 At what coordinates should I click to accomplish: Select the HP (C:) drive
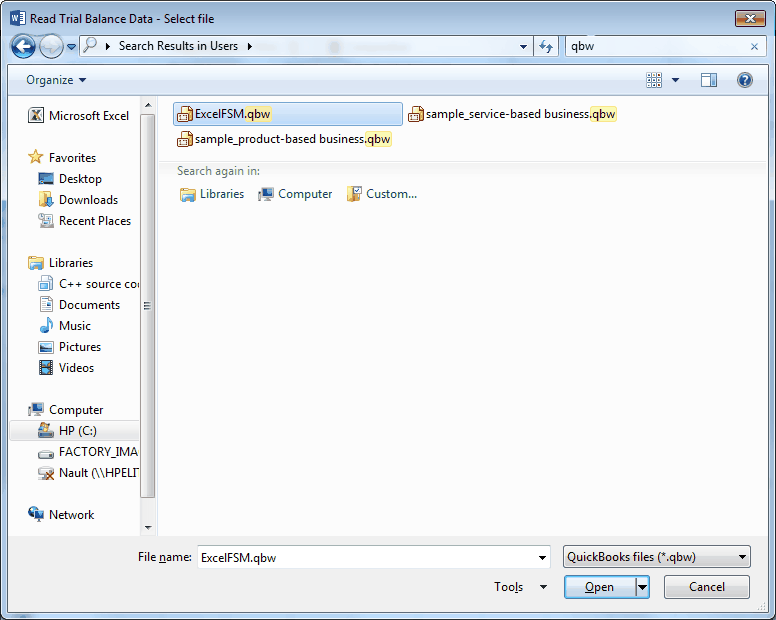tap(74, 430)
